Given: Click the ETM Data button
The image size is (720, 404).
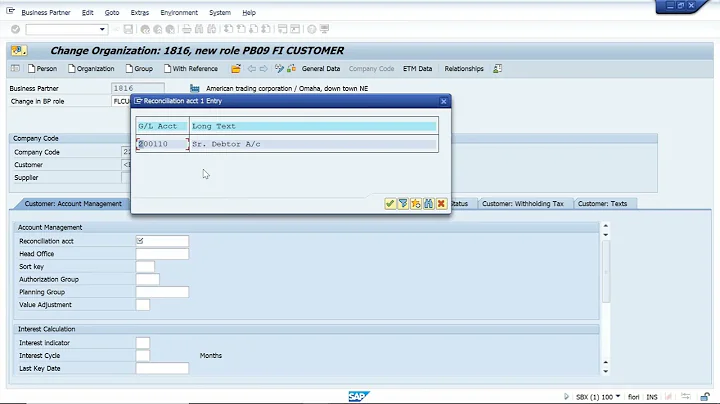Looking at the screenshot, I should point(417,68).
